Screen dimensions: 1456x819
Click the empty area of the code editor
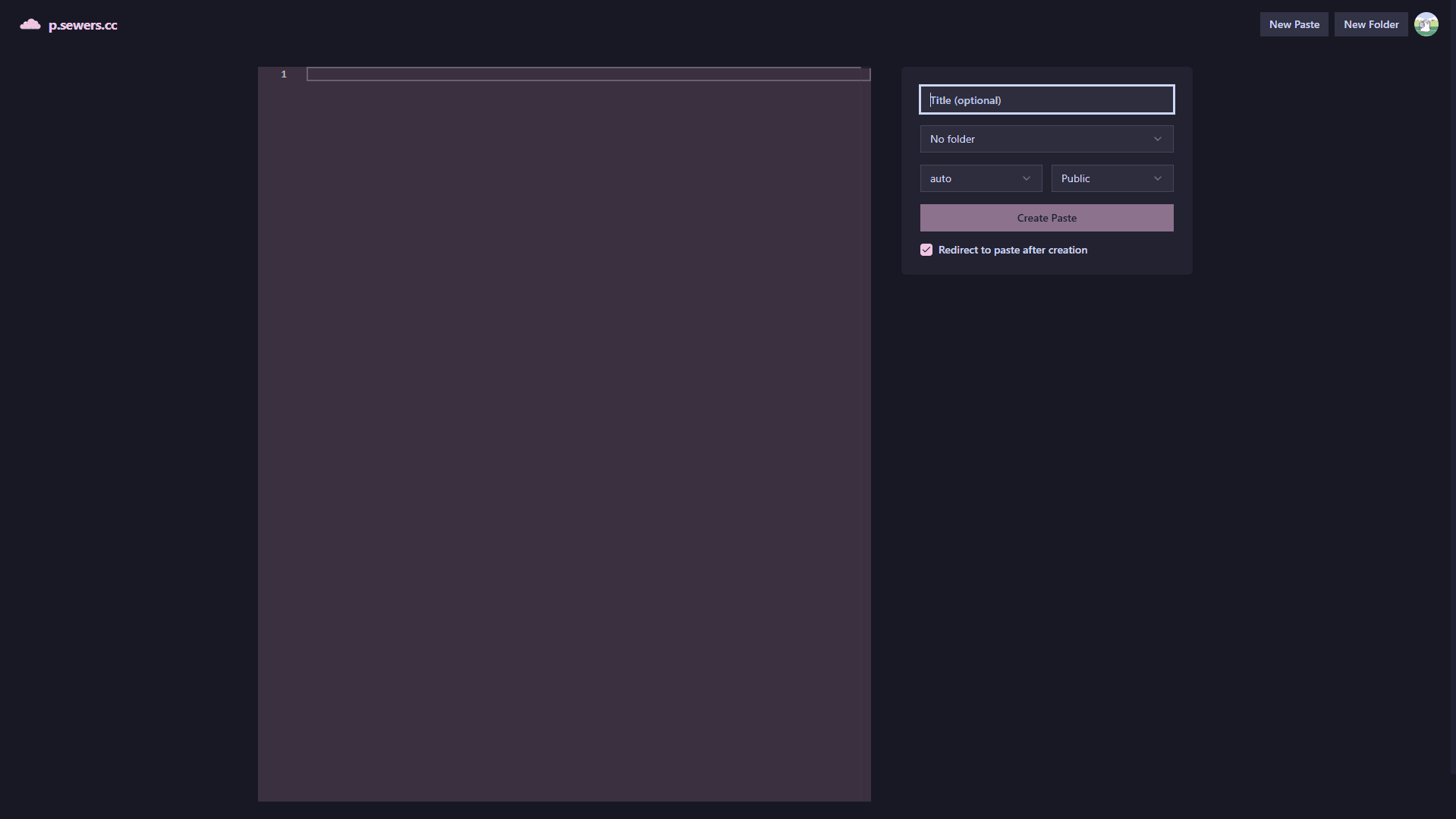coord(564,440)
